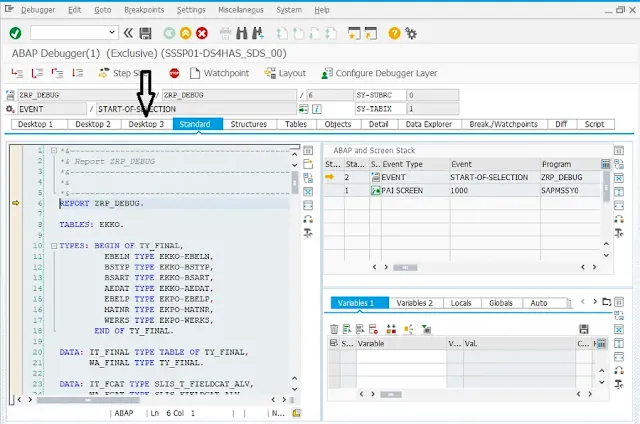Click the green Enter checkmark icon

pos(16,33)
